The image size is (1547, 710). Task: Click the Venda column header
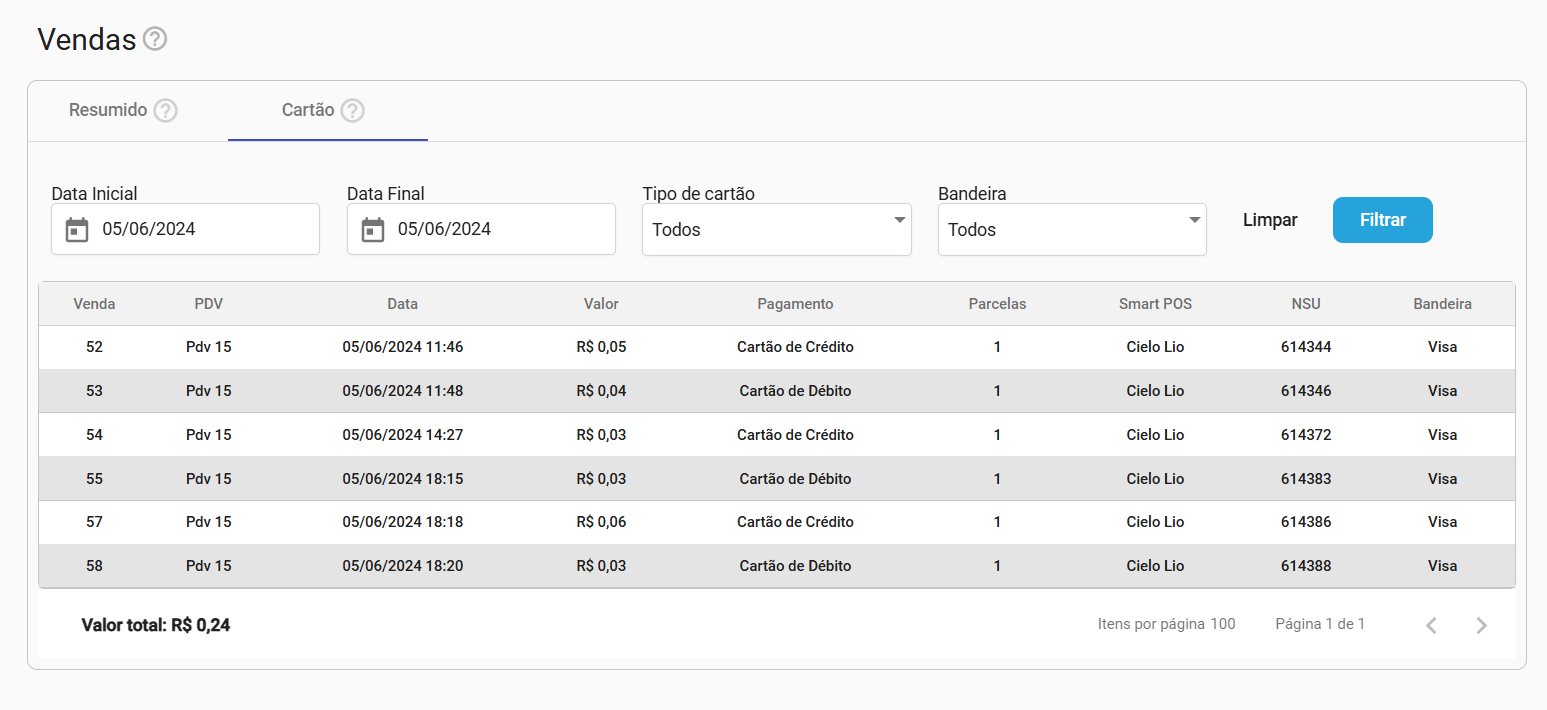[94, 304]
